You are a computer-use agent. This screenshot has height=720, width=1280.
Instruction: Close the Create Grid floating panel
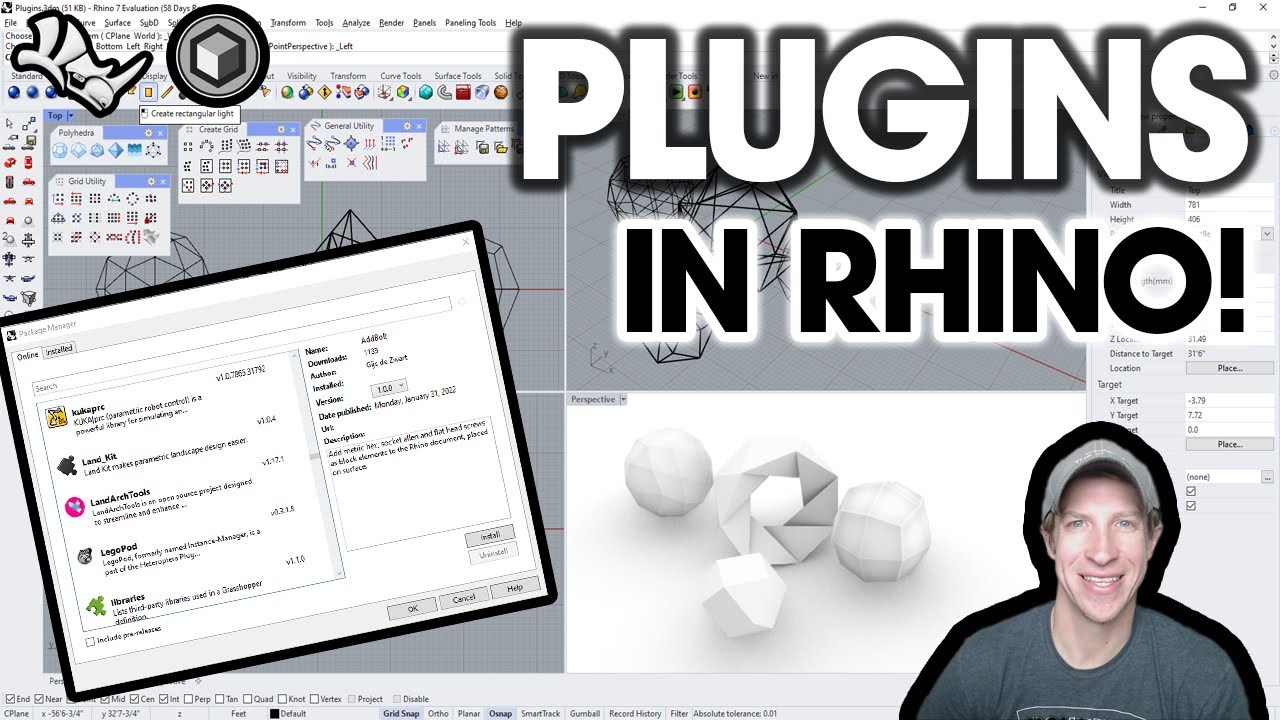pos(294,129)
